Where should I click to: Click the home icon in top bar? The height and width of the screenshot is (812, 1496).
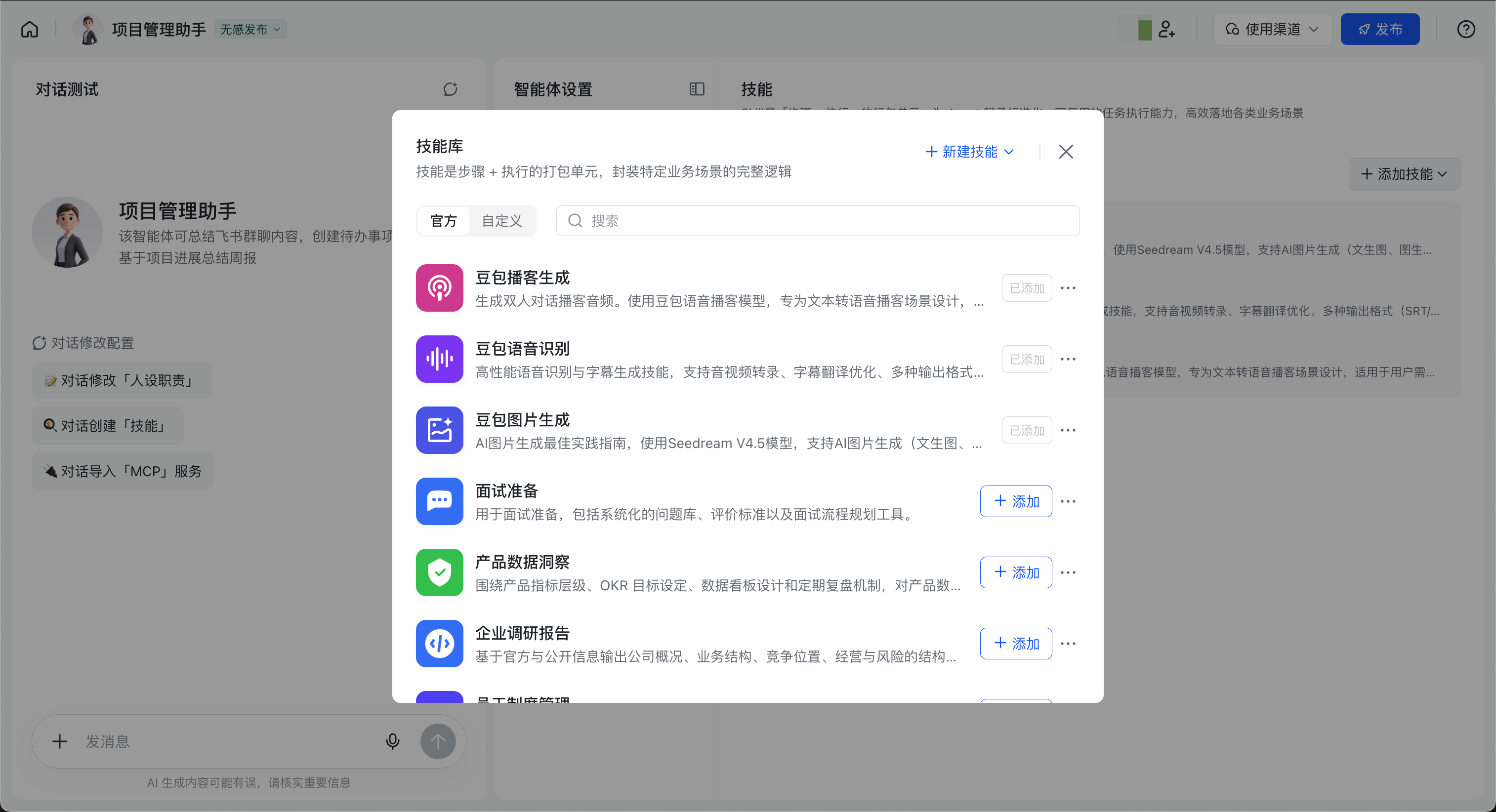(x=30, y=29)
